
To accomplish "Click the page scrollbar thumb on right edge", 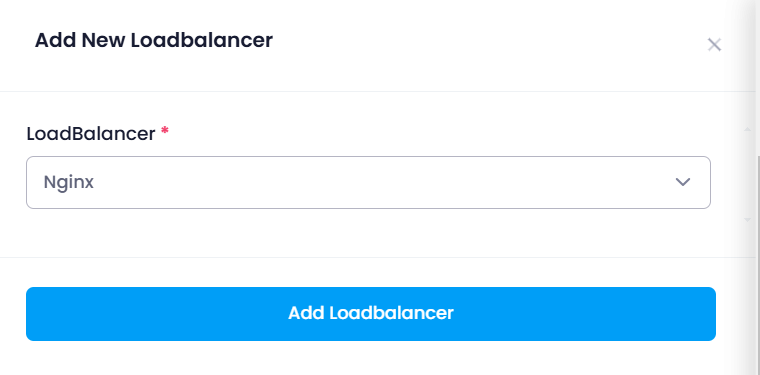I will 758,264.
